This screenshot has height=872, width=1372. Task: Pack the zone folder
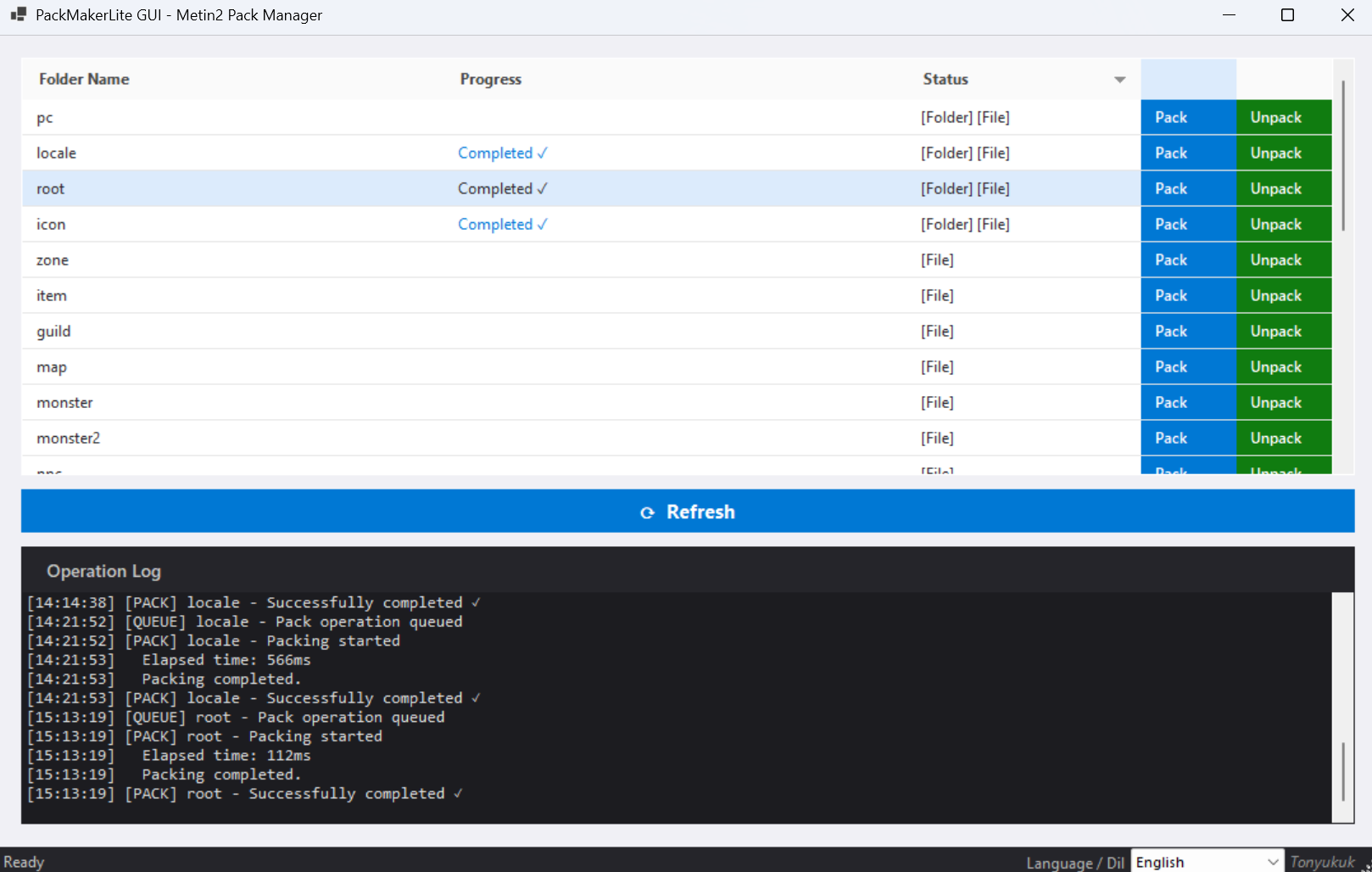[1188, 260]
